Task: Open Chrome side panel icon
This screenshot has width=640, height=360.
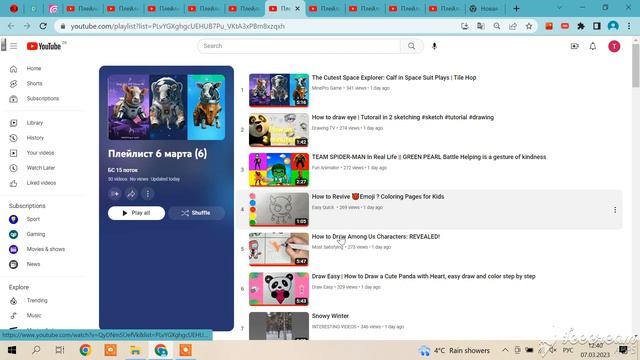Action: 596,26
